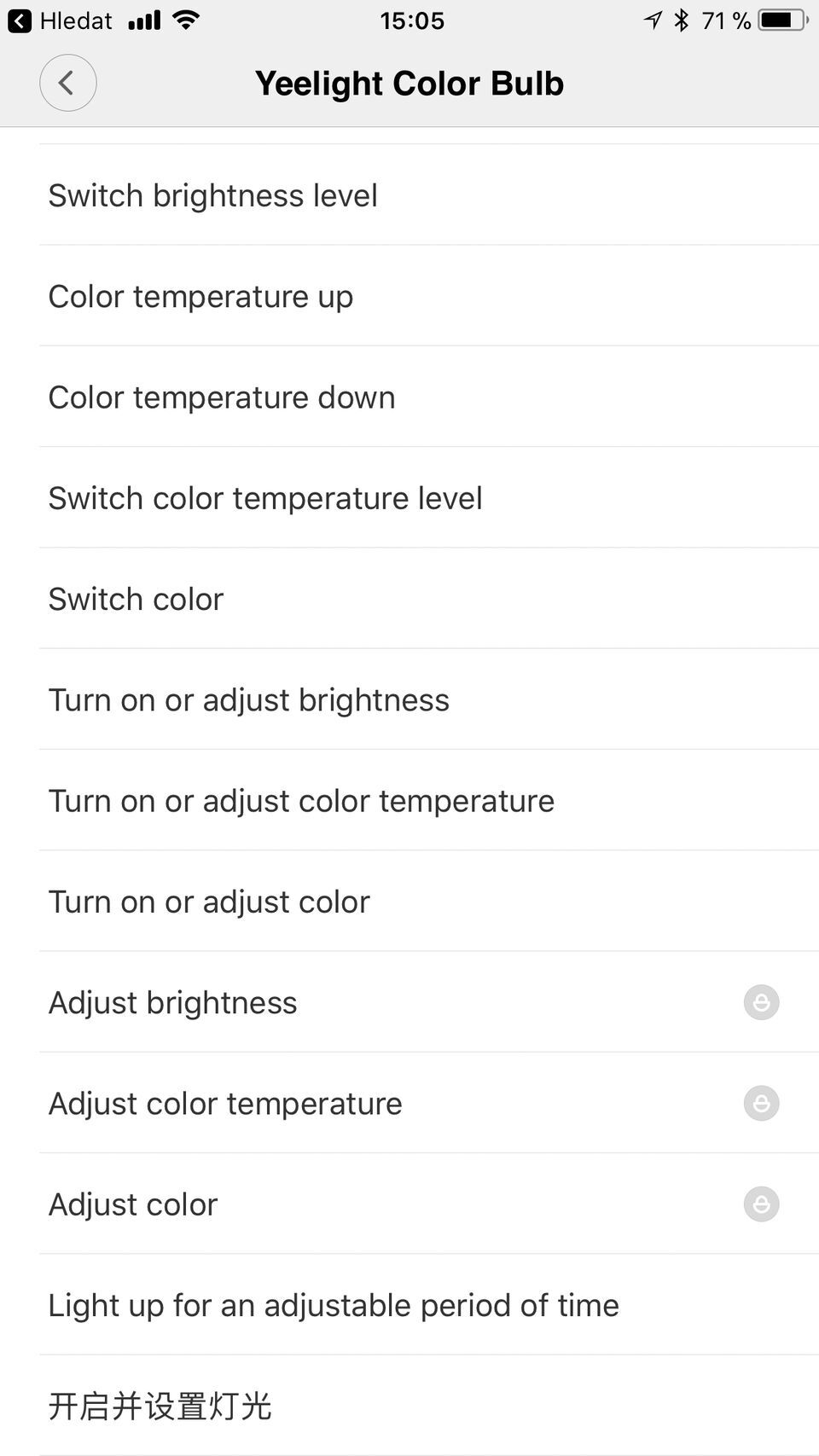Tap the Yeelight Color Bulb title
This screenshot has width=819, height=1456.
[x=409, y=84]
